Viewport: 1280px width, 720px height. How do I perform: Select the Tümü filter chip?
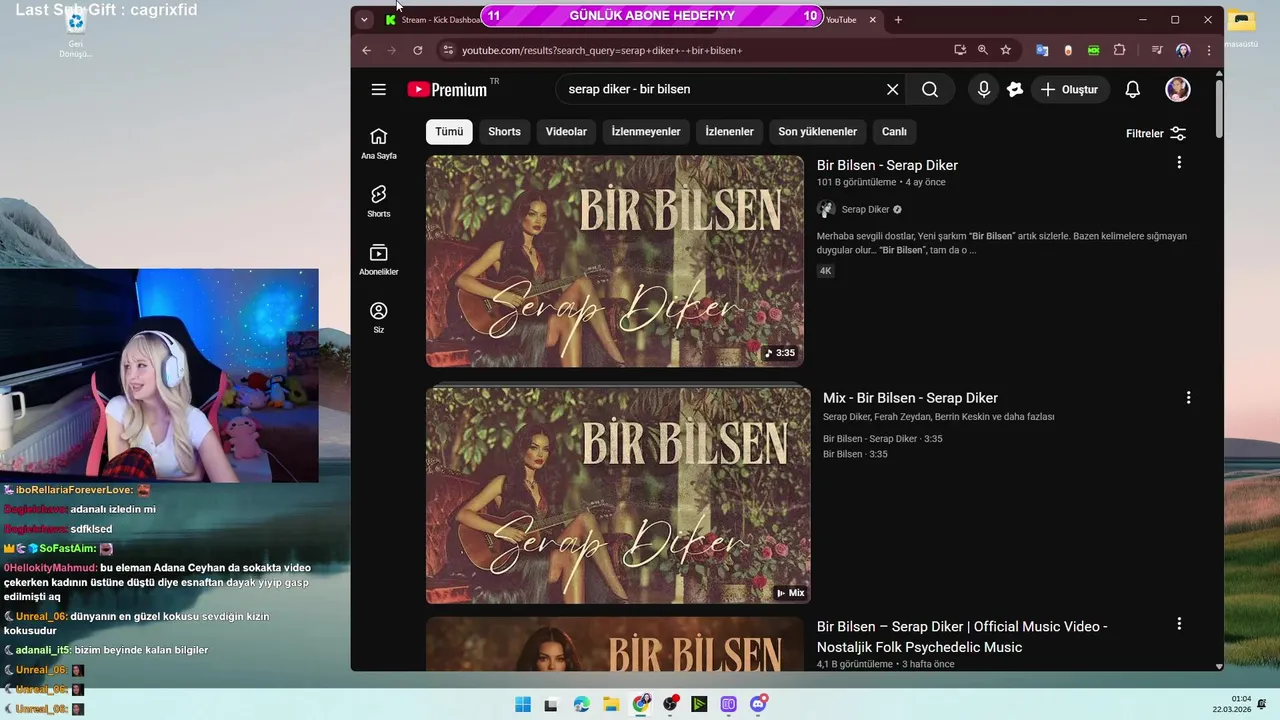[x=449, y=132]
